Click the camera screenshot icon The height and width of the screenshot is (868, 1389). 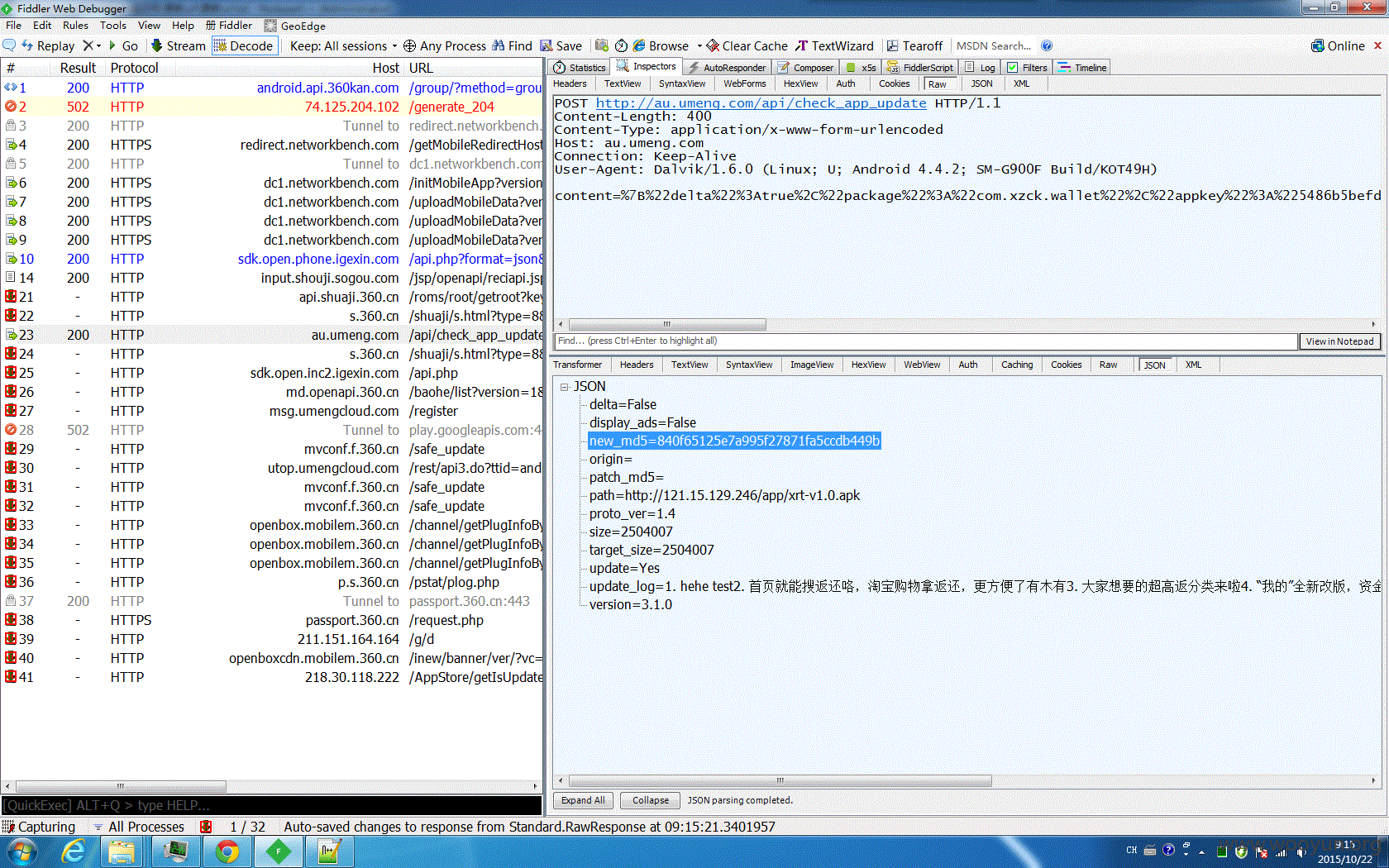(602, 45)
